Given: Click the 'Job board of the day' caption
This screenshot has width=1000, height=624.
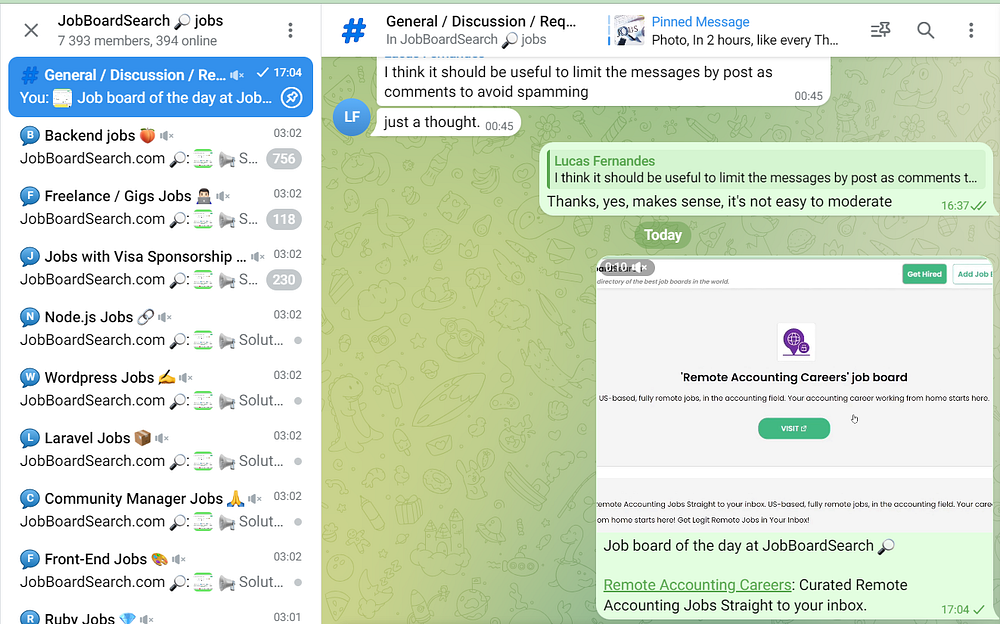Looking at the screenshot, I should click(749, 546).
